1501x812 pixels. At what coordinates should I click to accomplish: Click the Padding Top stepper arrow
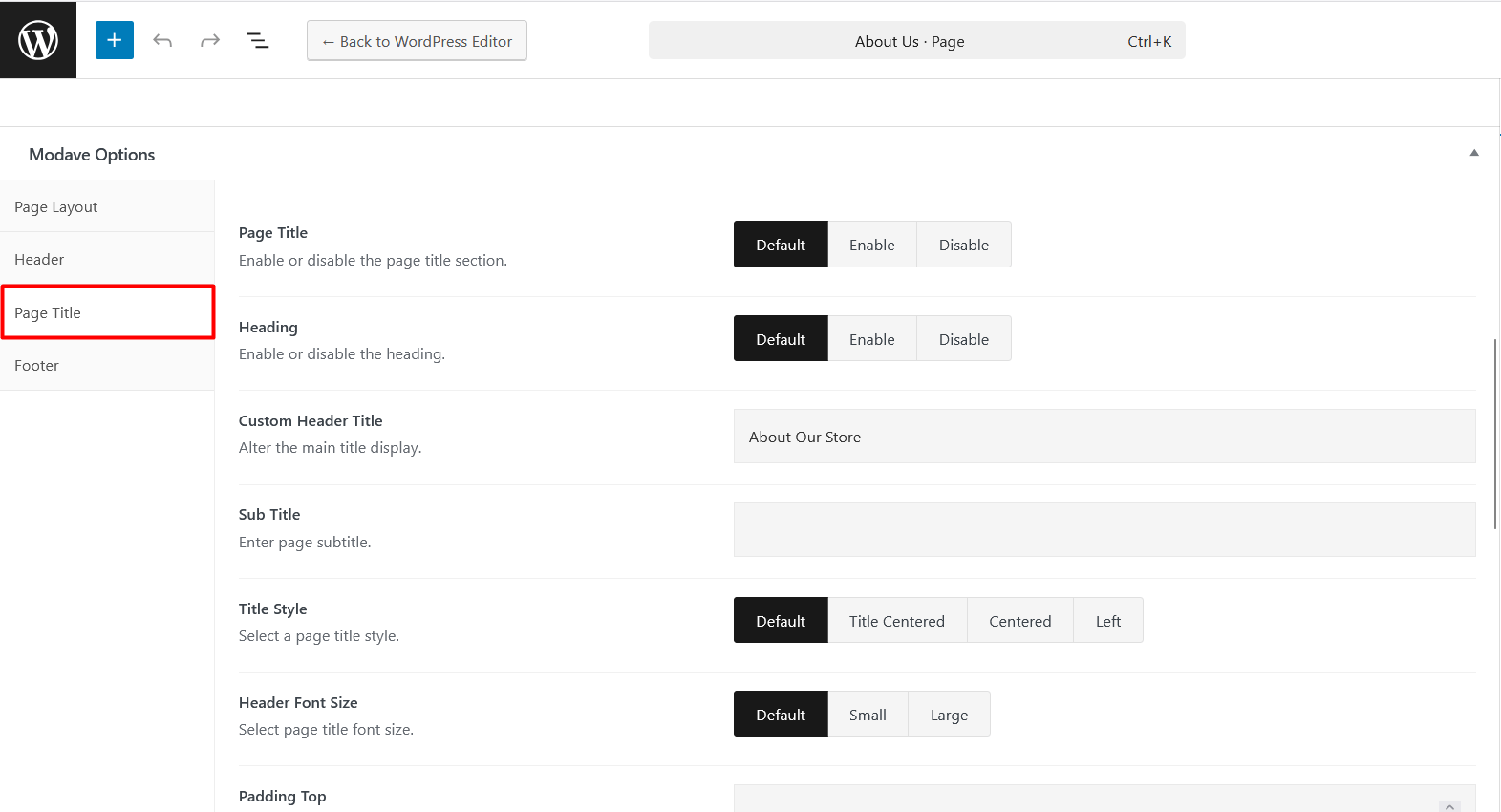[1449, 805]
